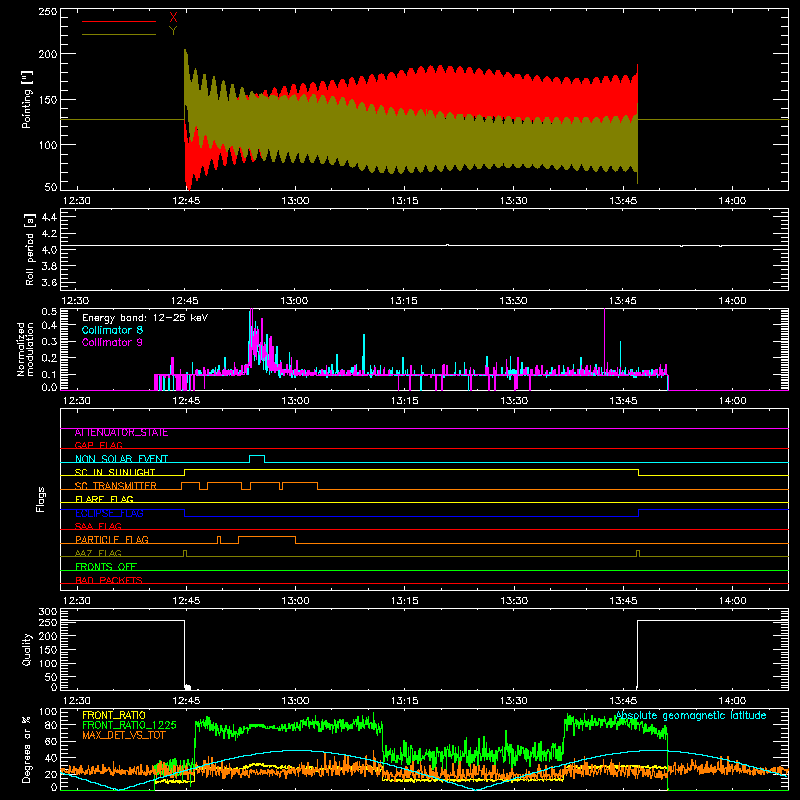Select the red X legend line sample

[x=119, y=21]
